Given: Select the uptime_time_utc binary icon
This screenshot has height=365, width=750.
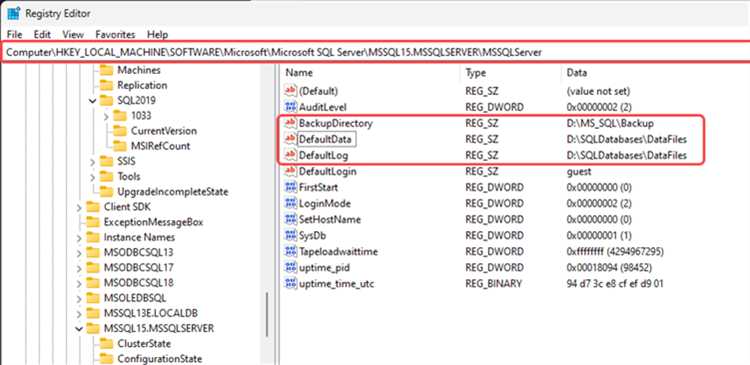Looking at the screenshot, I should [290, 284].
